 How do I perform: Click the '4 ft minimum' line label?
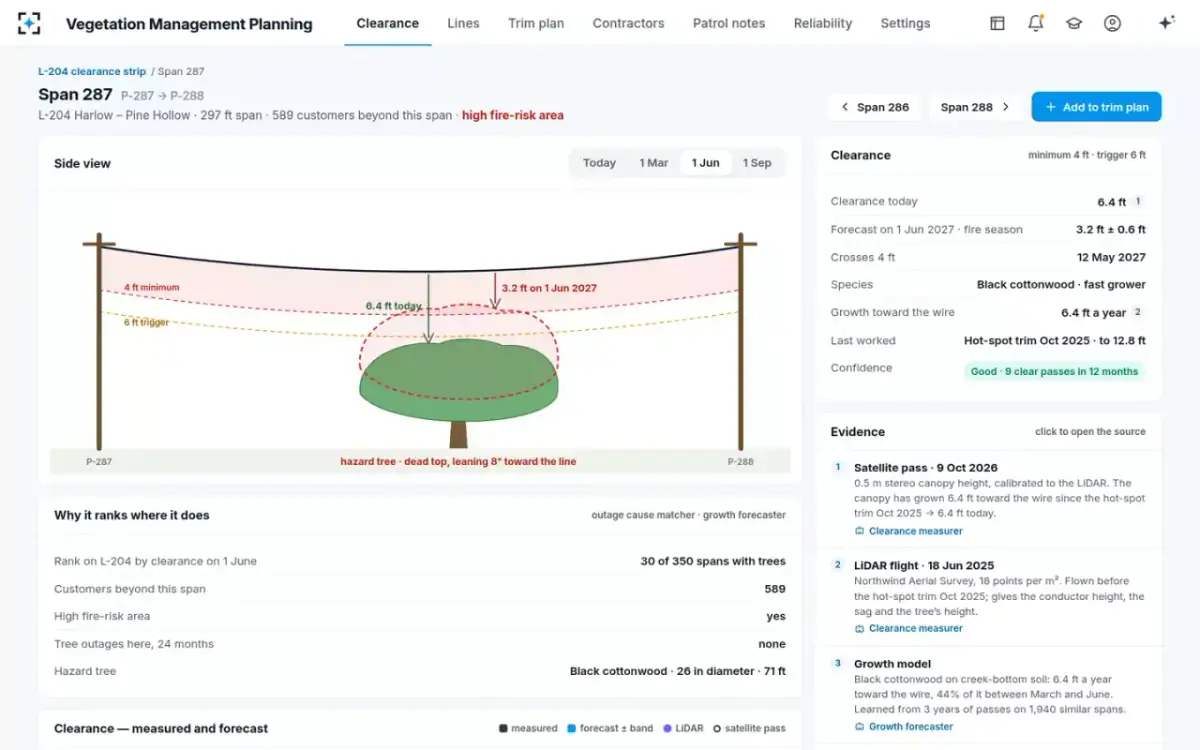pyautogui.click(x=152, y=288)
